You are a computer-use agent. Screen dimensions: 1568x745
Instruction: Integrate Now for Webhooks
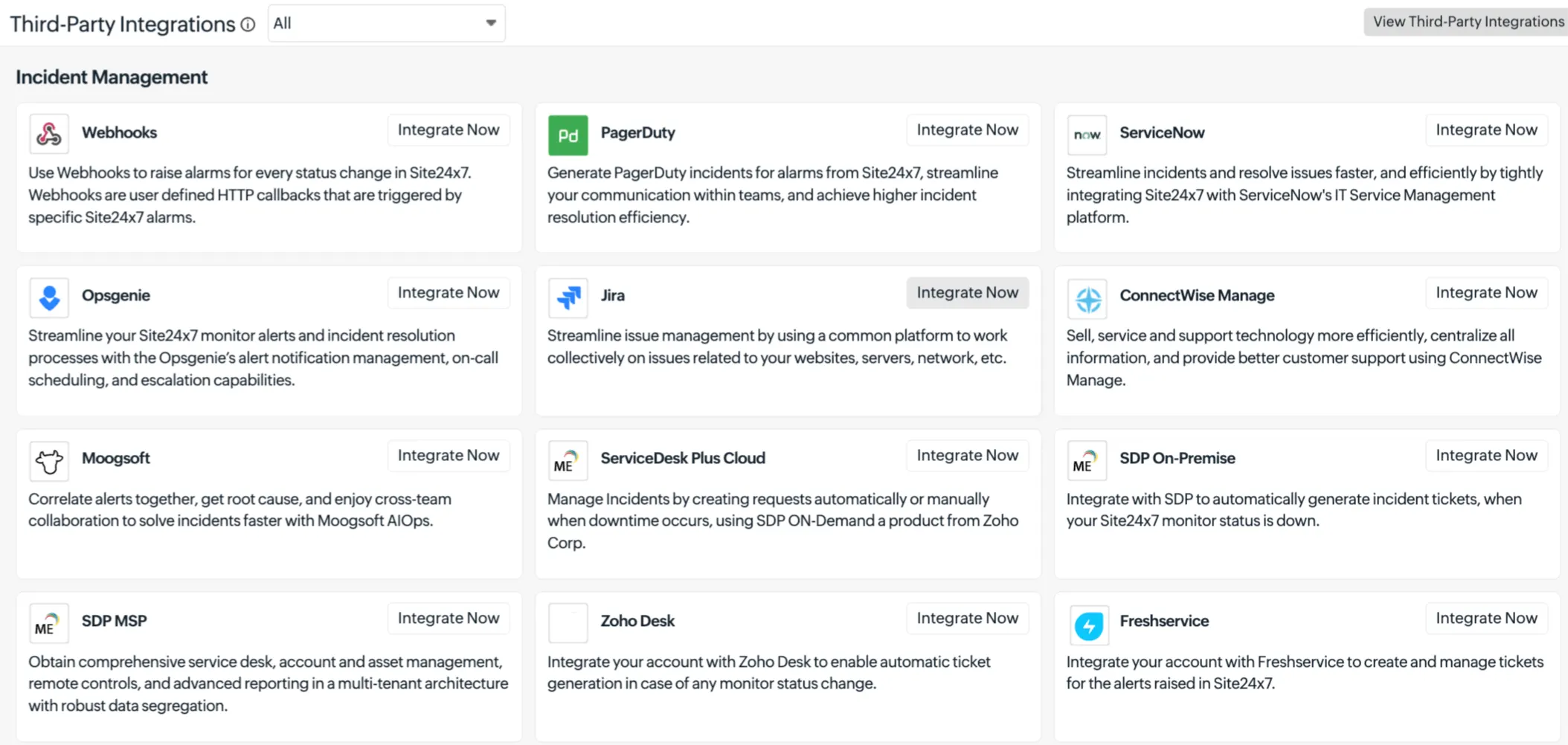(x=449, y=130)
